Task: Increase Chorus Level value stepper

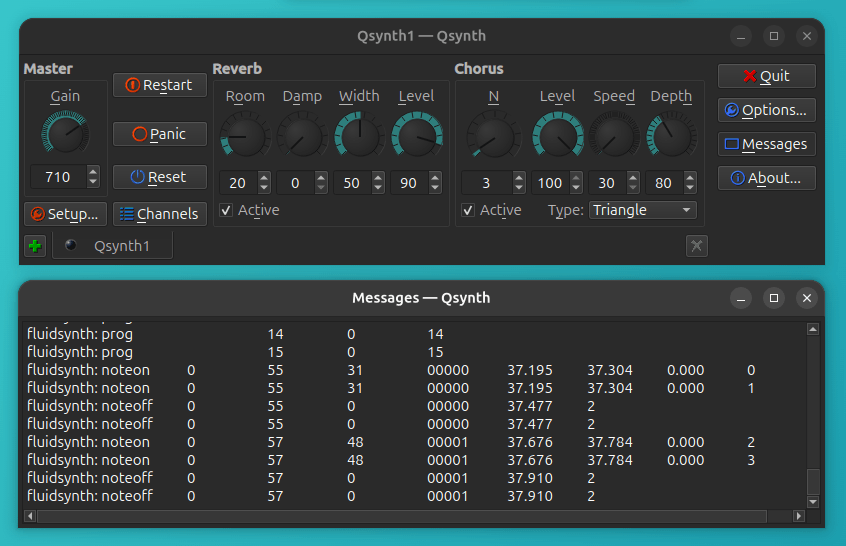Action: point(576,178)
